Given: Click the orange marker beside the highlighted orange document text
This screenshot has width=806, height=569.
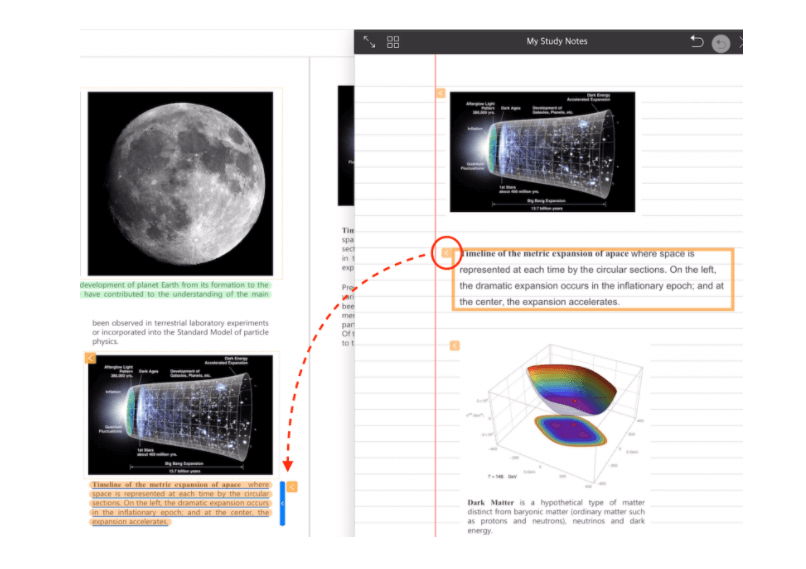Looking at the screenshot, I should coord(292,487).
